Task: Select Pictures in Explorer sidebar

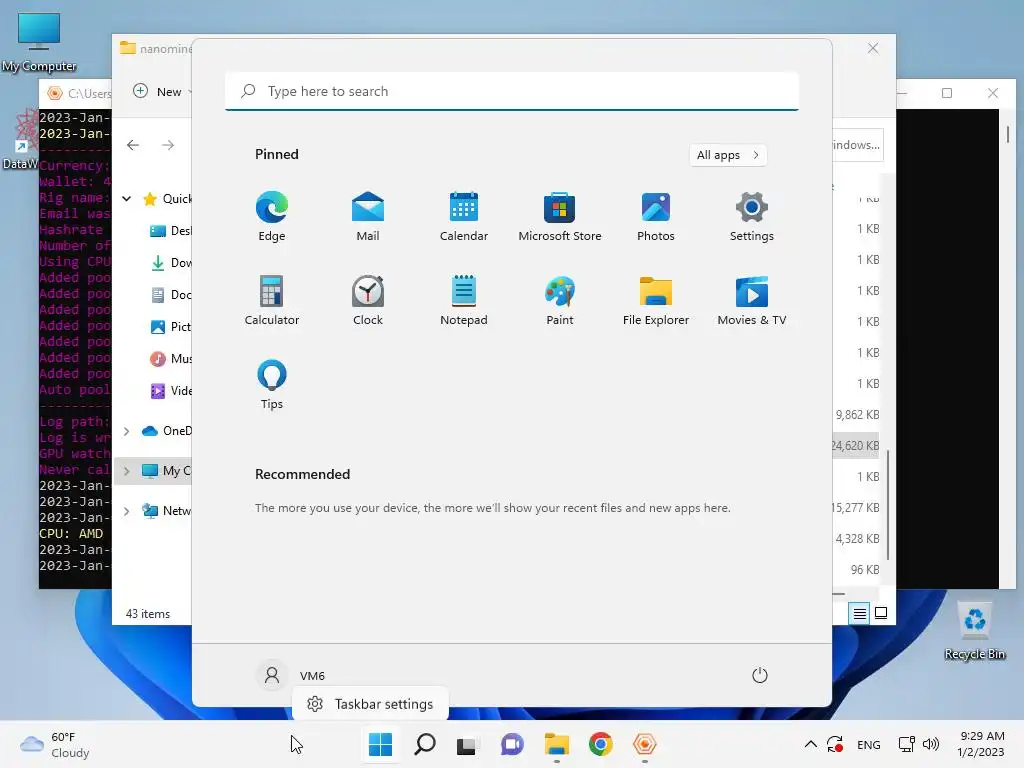Action: tap(170, 327)
